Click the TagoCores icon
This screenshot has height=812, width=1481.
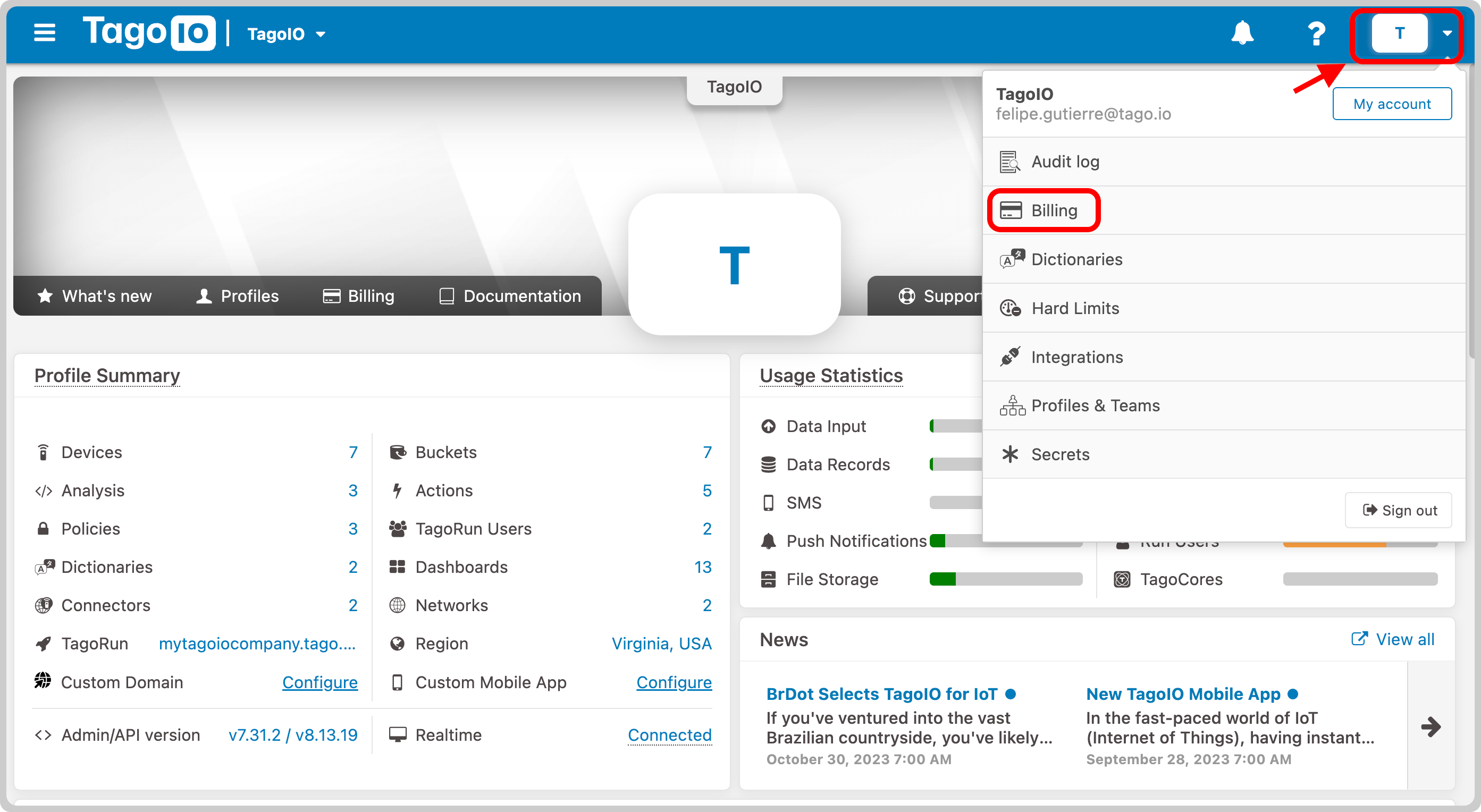(1122, 579)
